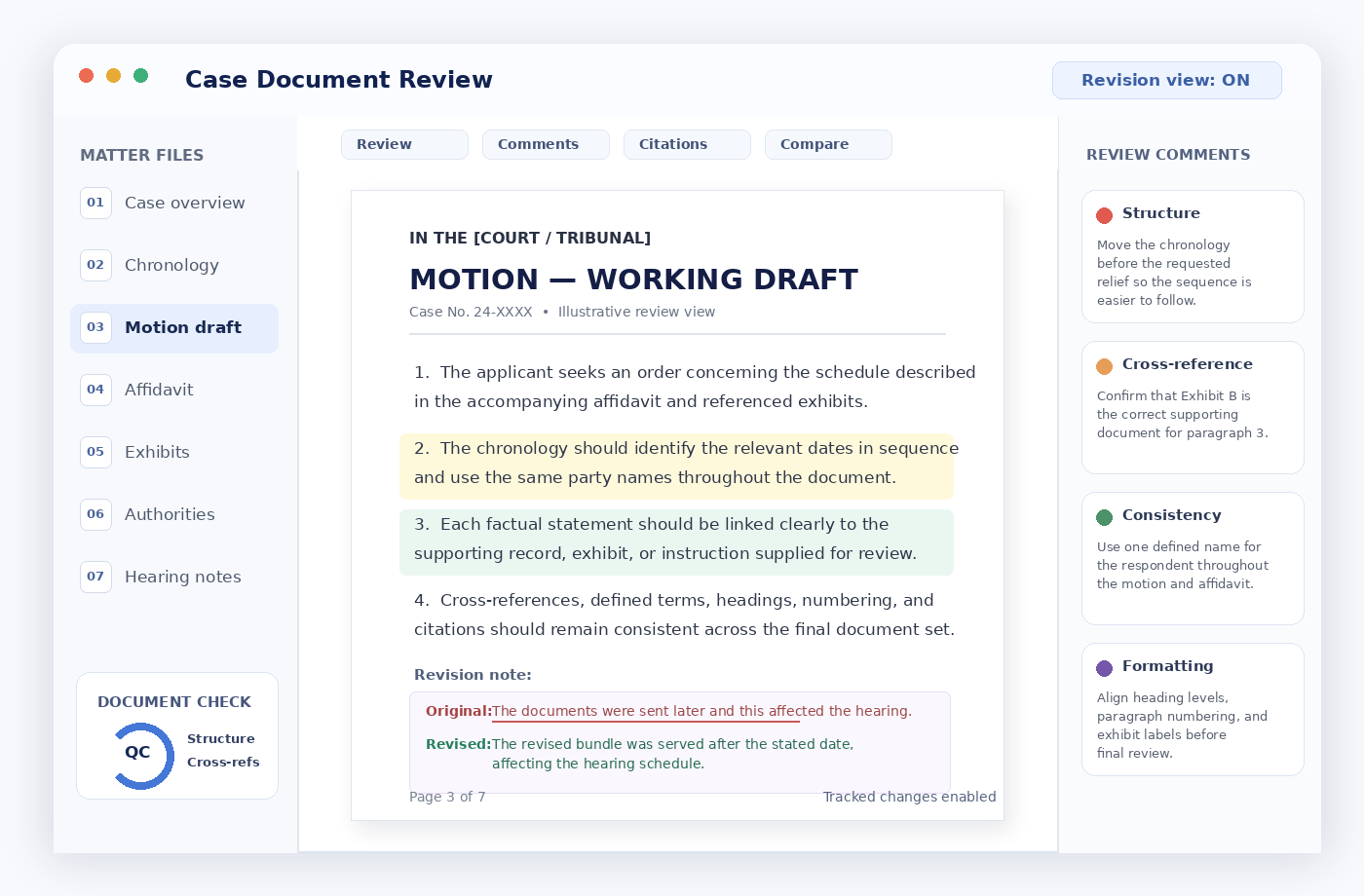
Task: Open the Authorities entry
Action: [x=174, y=514]
